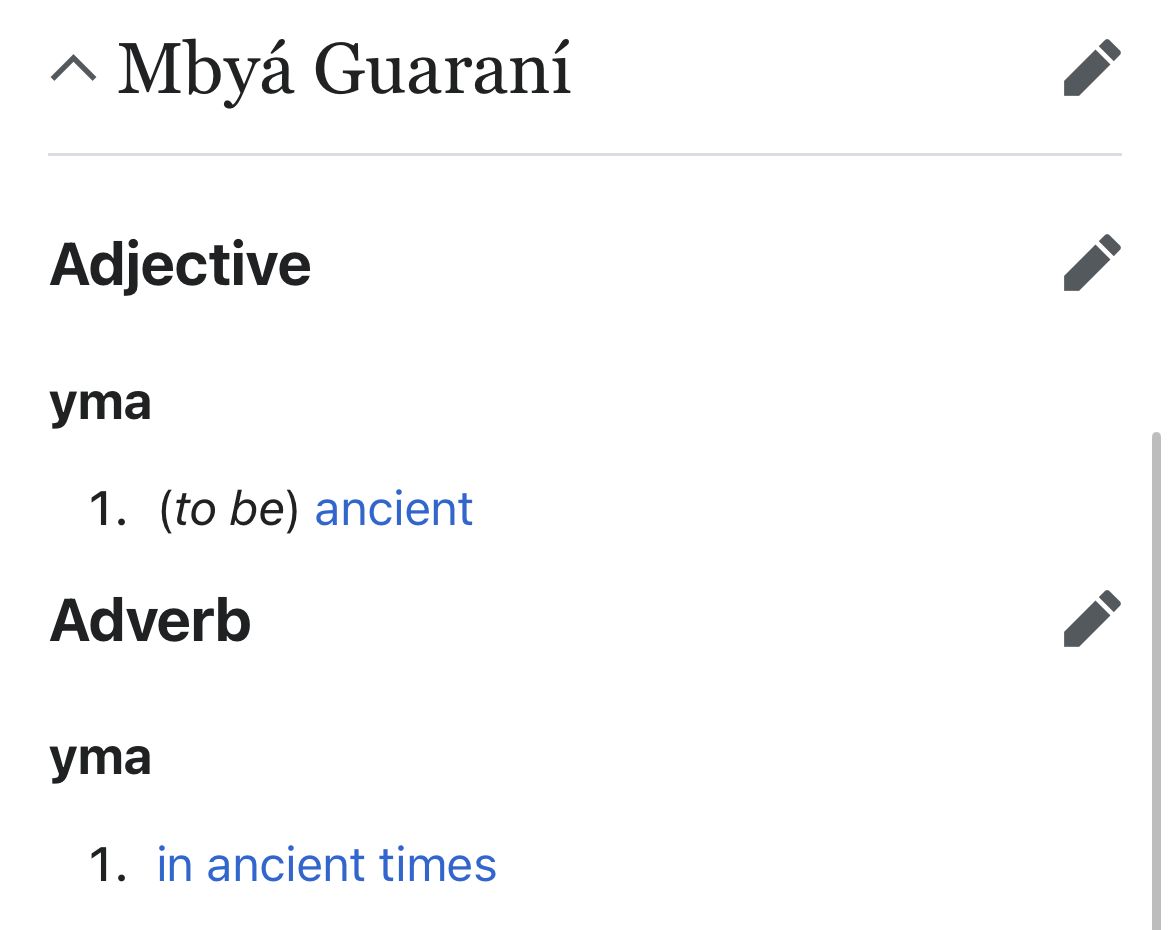Click list number 1 beside "ancient"
The width and height of the screenshot is (1170, 930).
coord(108,509)
